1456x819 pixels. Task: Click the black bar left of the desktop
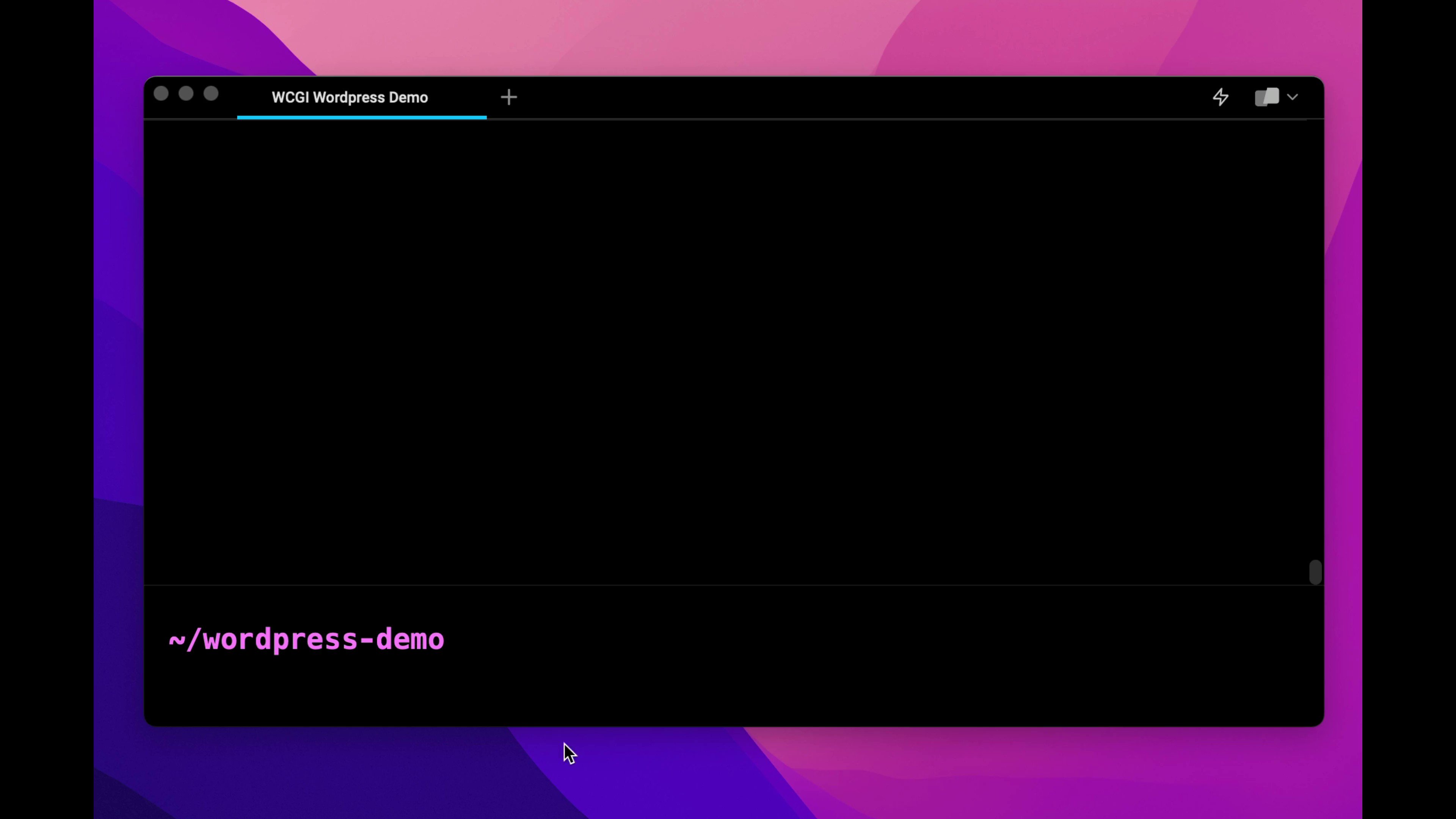click(45, 409)
